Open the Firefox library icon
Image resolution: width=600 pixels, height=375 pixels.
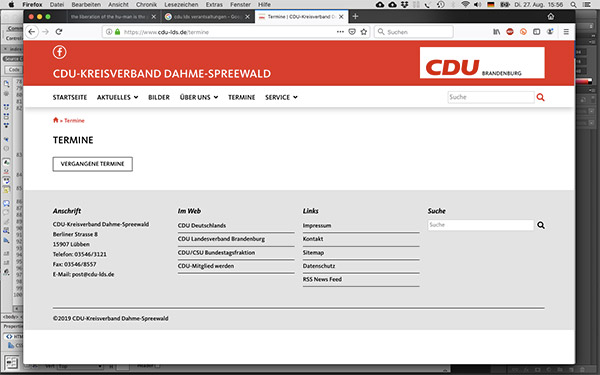click(x=496, y=32)
